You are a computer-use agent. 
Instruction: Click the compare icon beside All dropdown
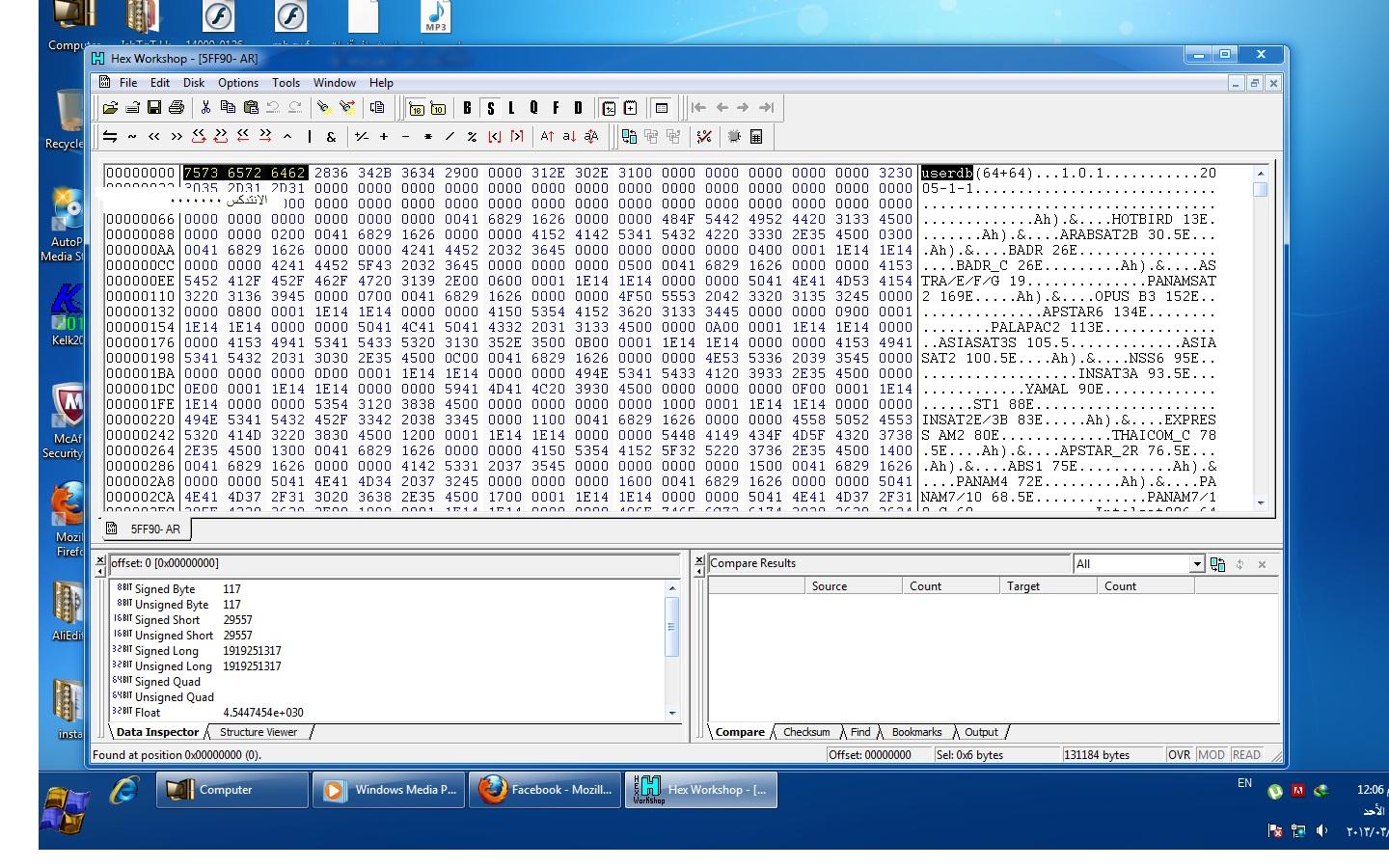click(1217, 564)
